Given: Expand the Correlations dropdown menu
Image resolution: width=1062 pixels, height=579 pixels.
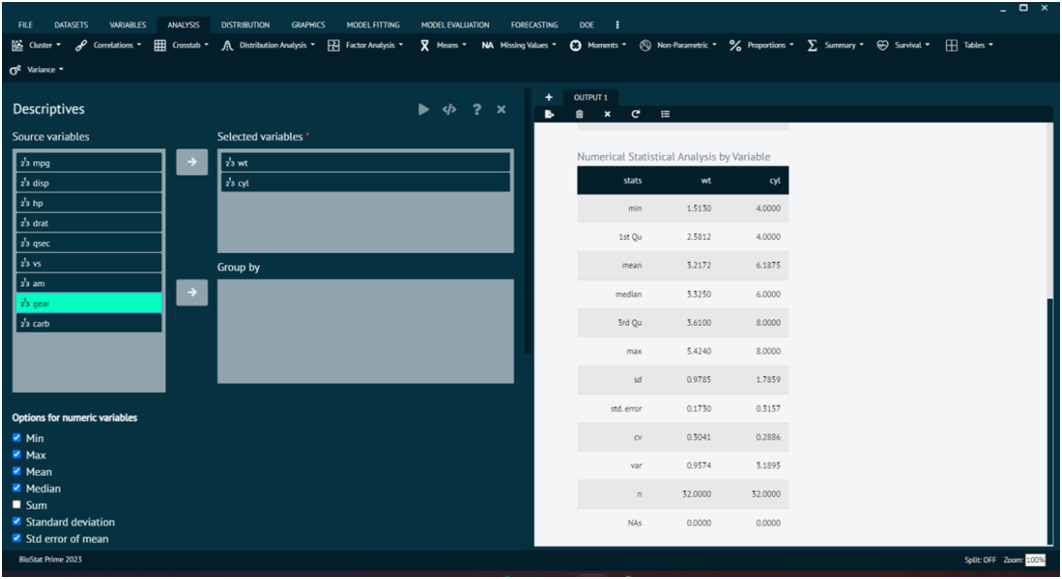Looking at the screenshot, I should (x=109, y=45).
